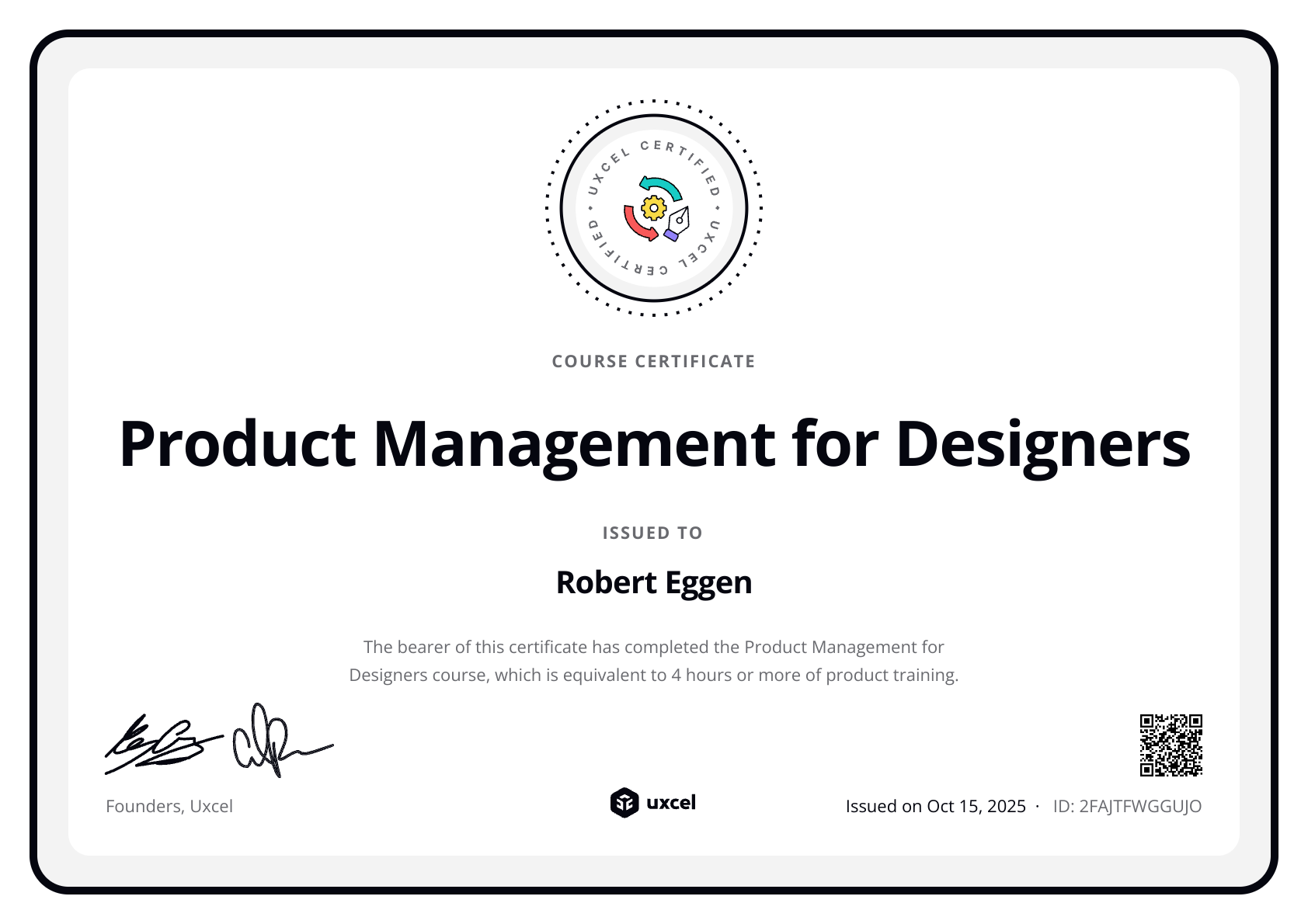
Task: Select the recipient name Robert Eggen
Action: click(x=654, y=582)
